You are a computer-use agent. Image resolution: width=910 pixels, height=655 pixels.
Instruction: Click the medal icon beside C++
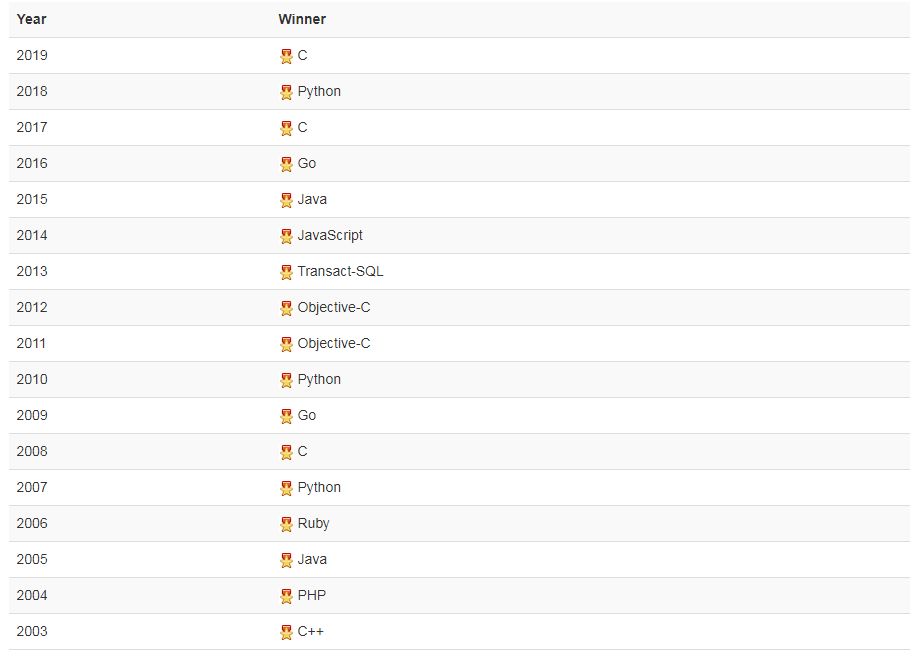(x=286, y=632)
